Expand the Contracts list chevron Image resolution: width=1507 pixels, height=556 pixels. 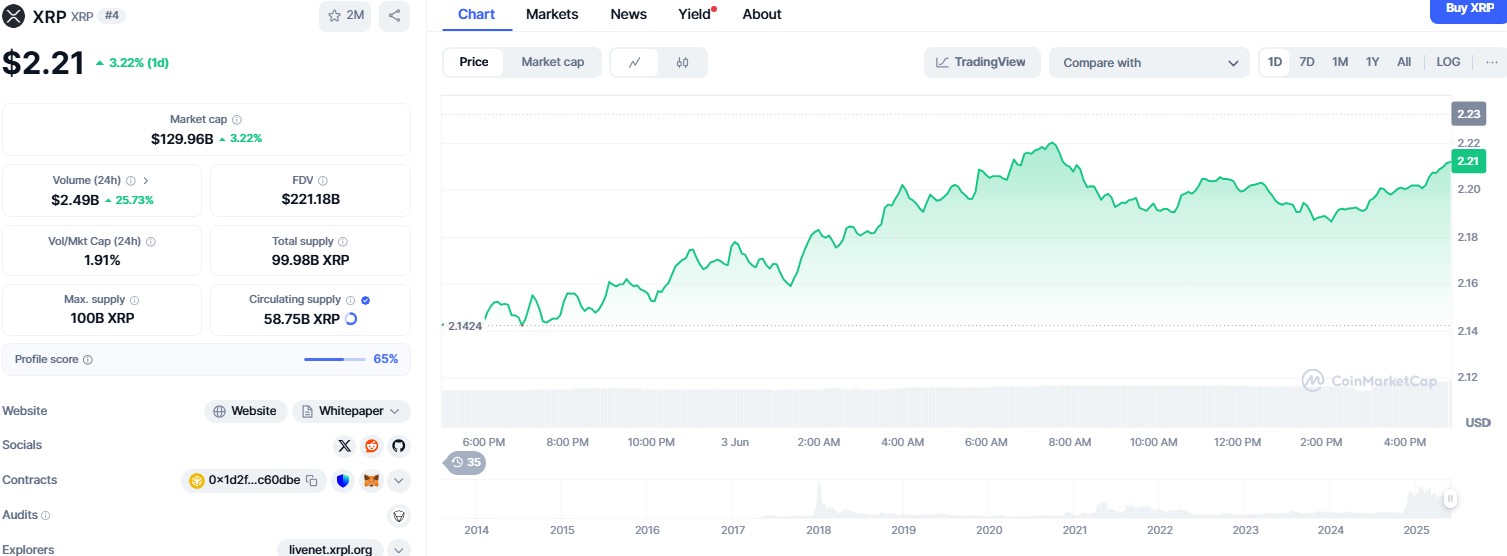click(x=398, y=481)
